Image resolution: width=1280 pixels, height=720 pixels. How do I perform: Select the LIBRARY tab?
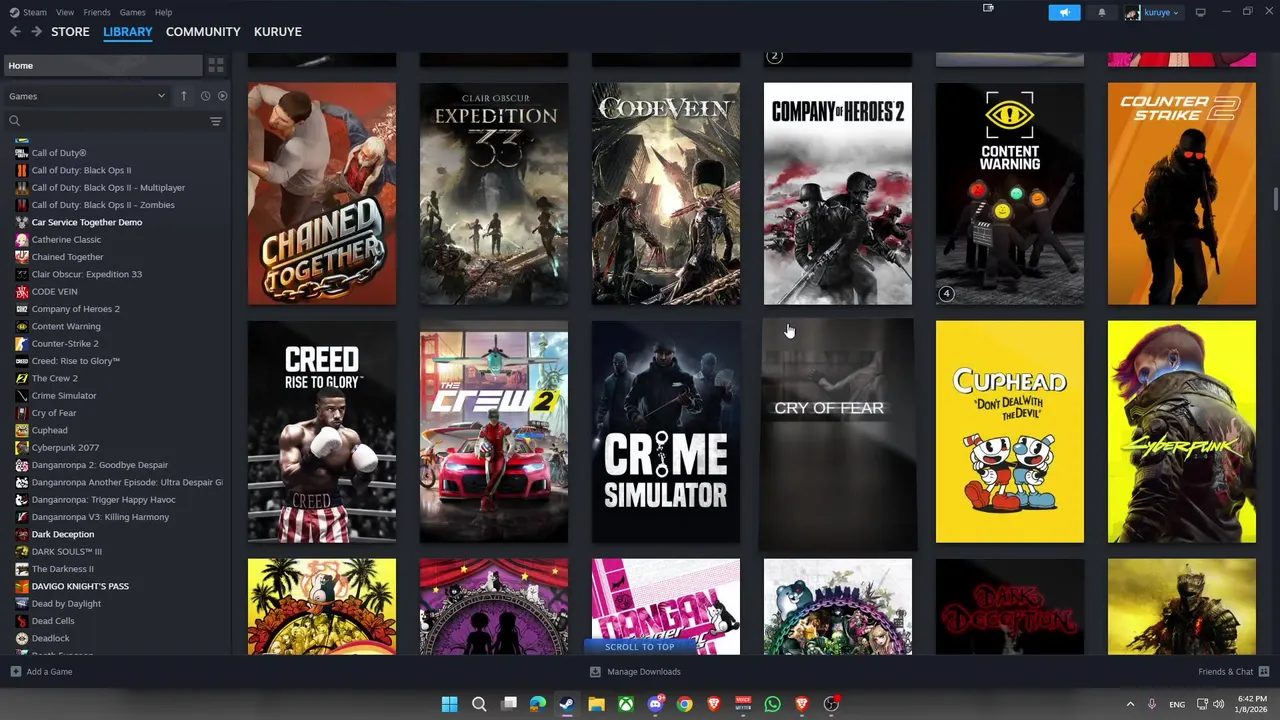click(x=128, y=32)
